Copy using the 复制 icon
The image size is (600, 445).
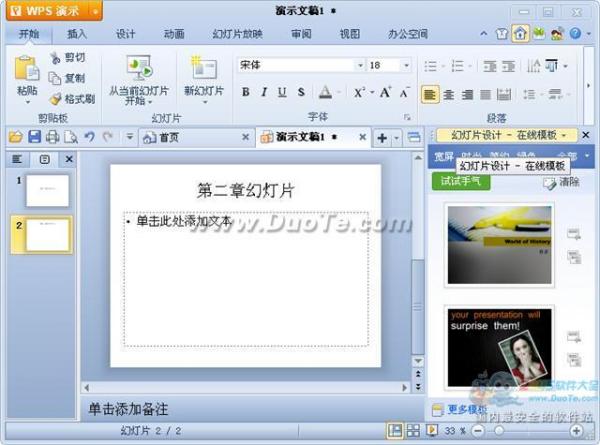(55, 78)
